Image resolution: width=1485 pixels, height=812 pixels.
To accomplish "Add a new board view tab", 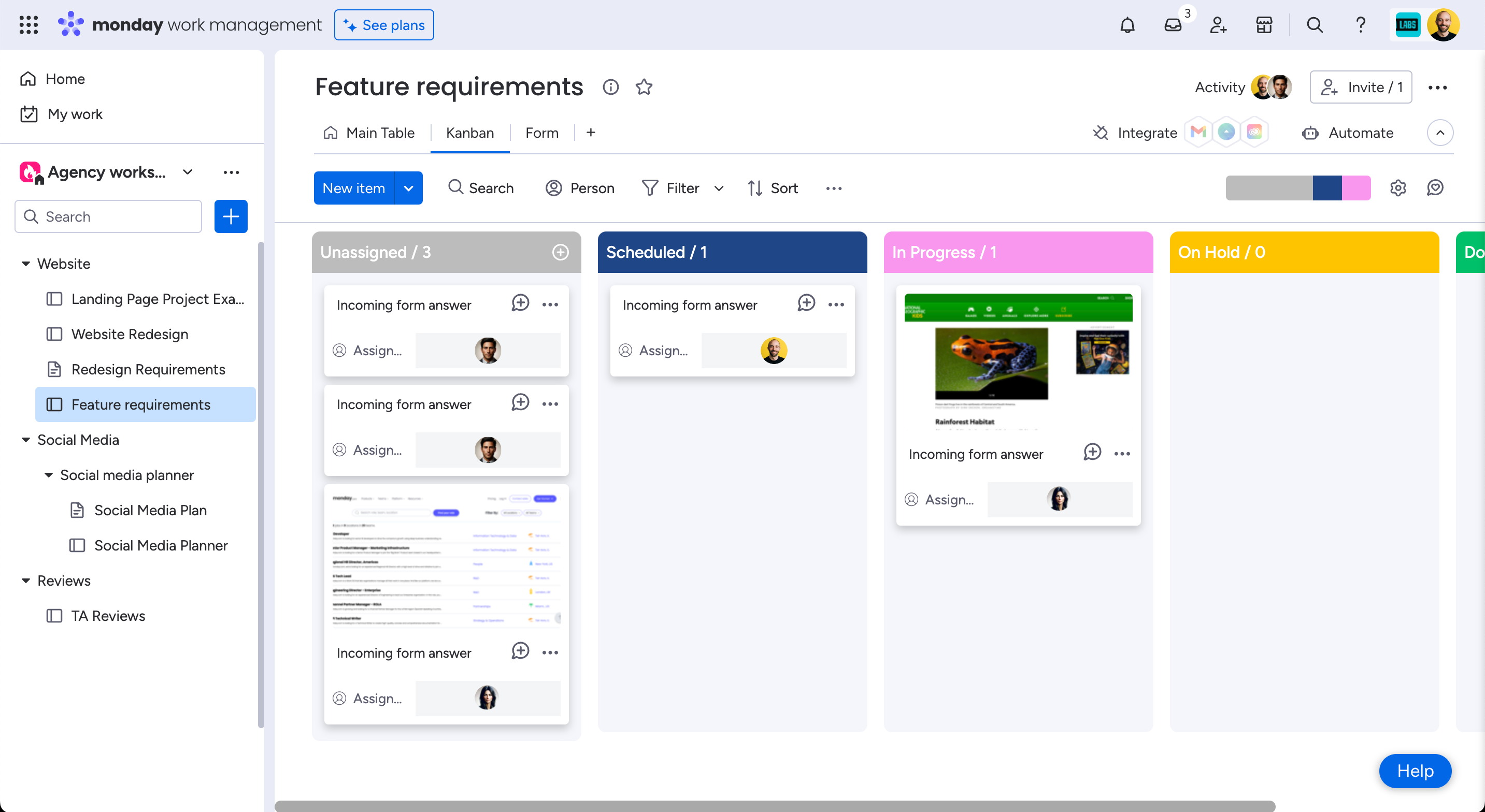I will click(590, 133).
